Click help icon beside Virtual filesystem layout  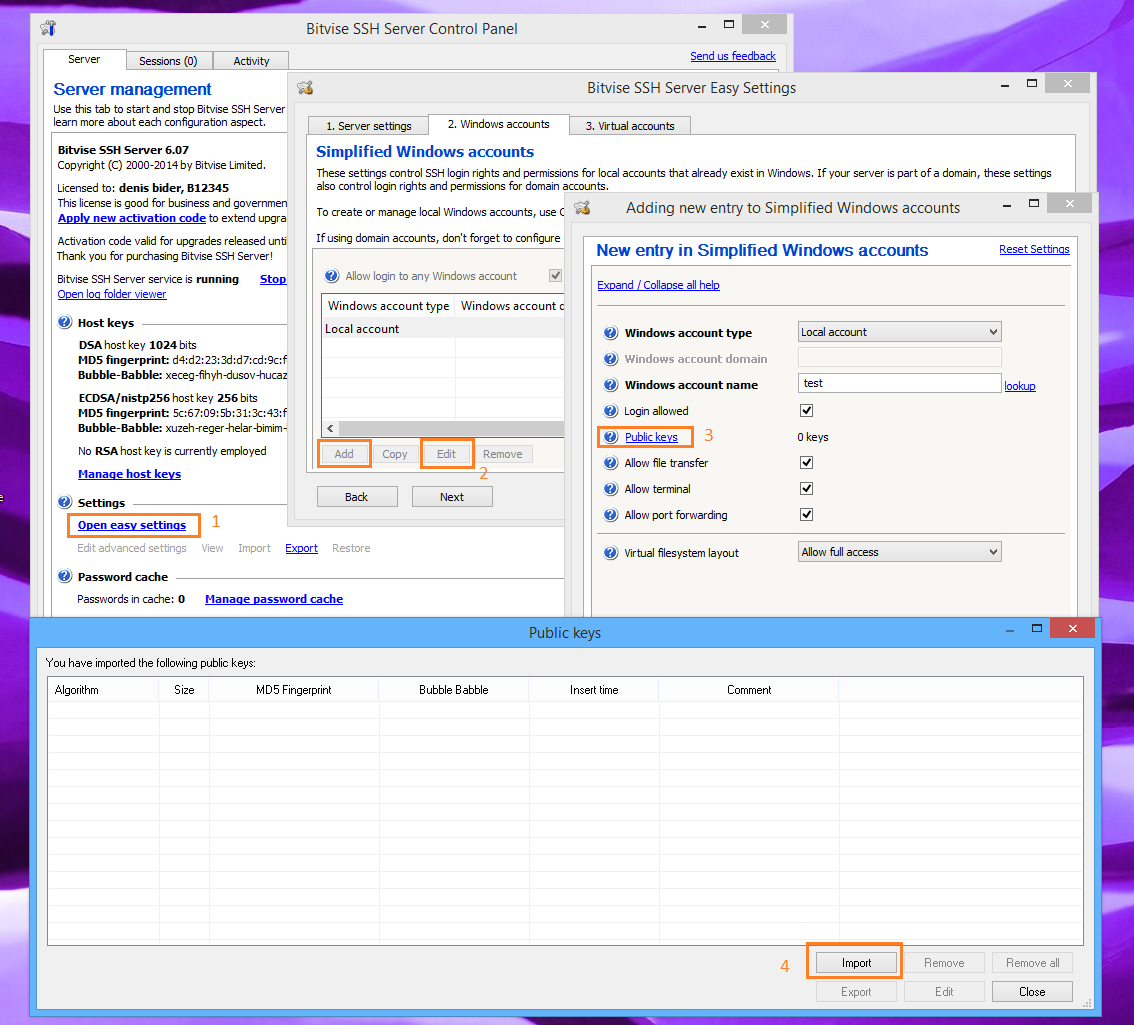610,553
